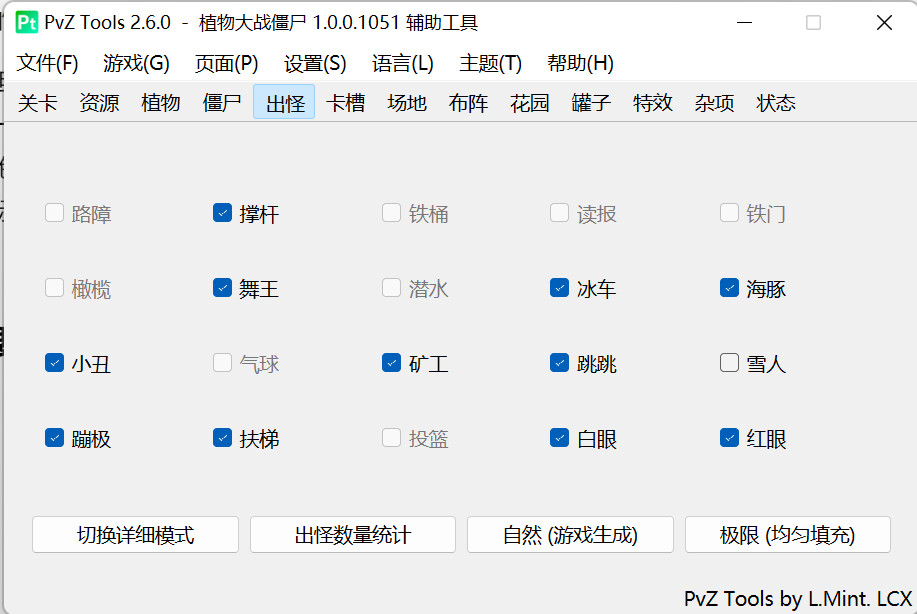917x614 pixels.
Task: Switch to the 资源 tab
Action: click(99, 103)
